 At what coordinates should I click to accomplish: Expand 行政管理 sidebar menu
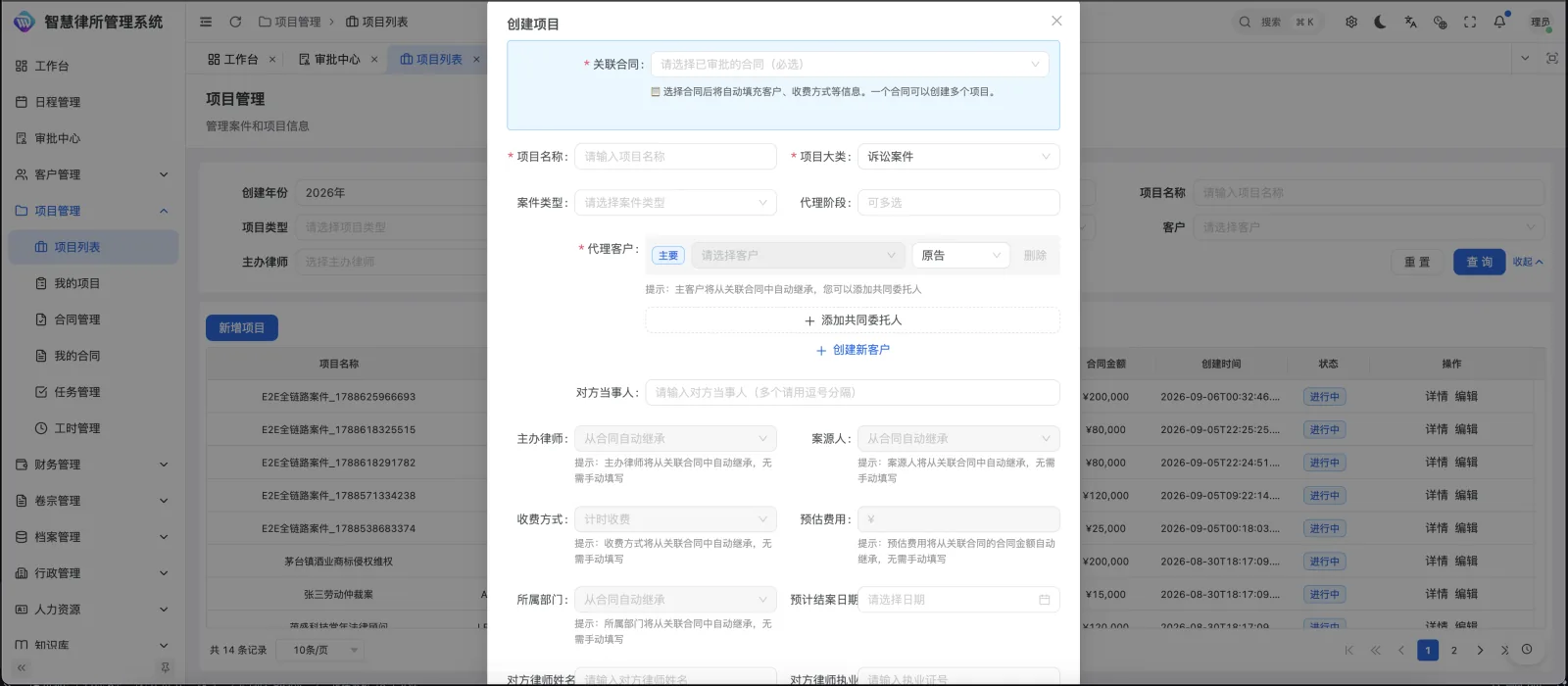click(93, 573)
